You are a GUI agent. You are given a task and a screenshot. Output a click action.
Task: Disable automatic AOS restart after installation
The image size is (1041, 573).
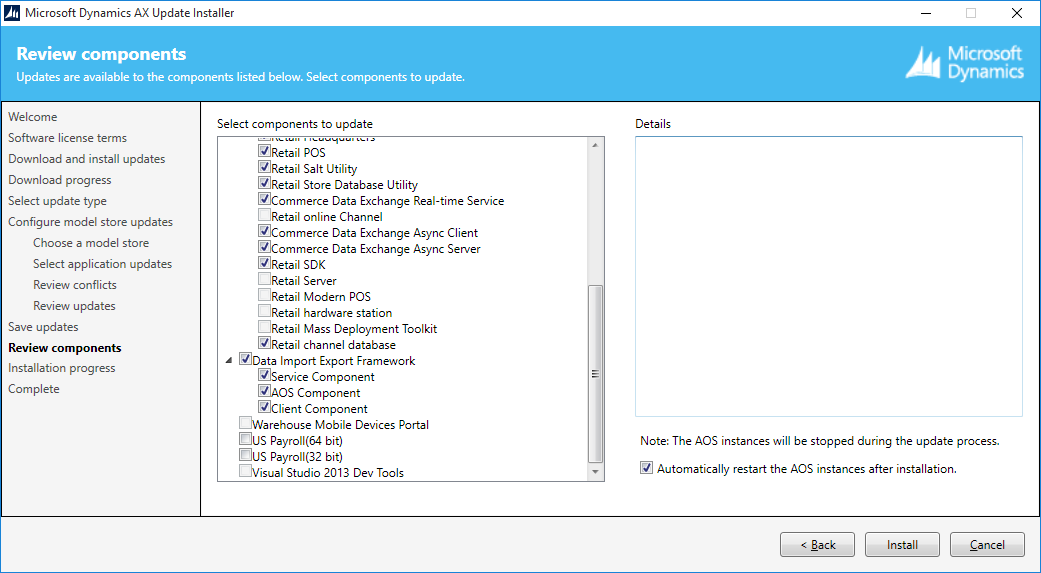coord(646,468)
